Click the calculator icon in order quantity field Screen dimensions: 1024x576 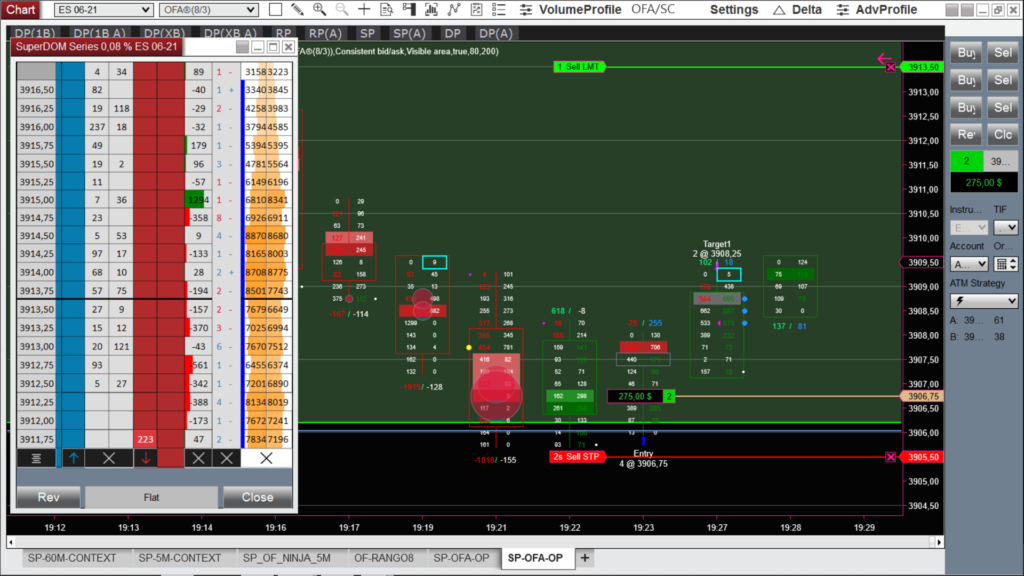(x=1001, y=264)
